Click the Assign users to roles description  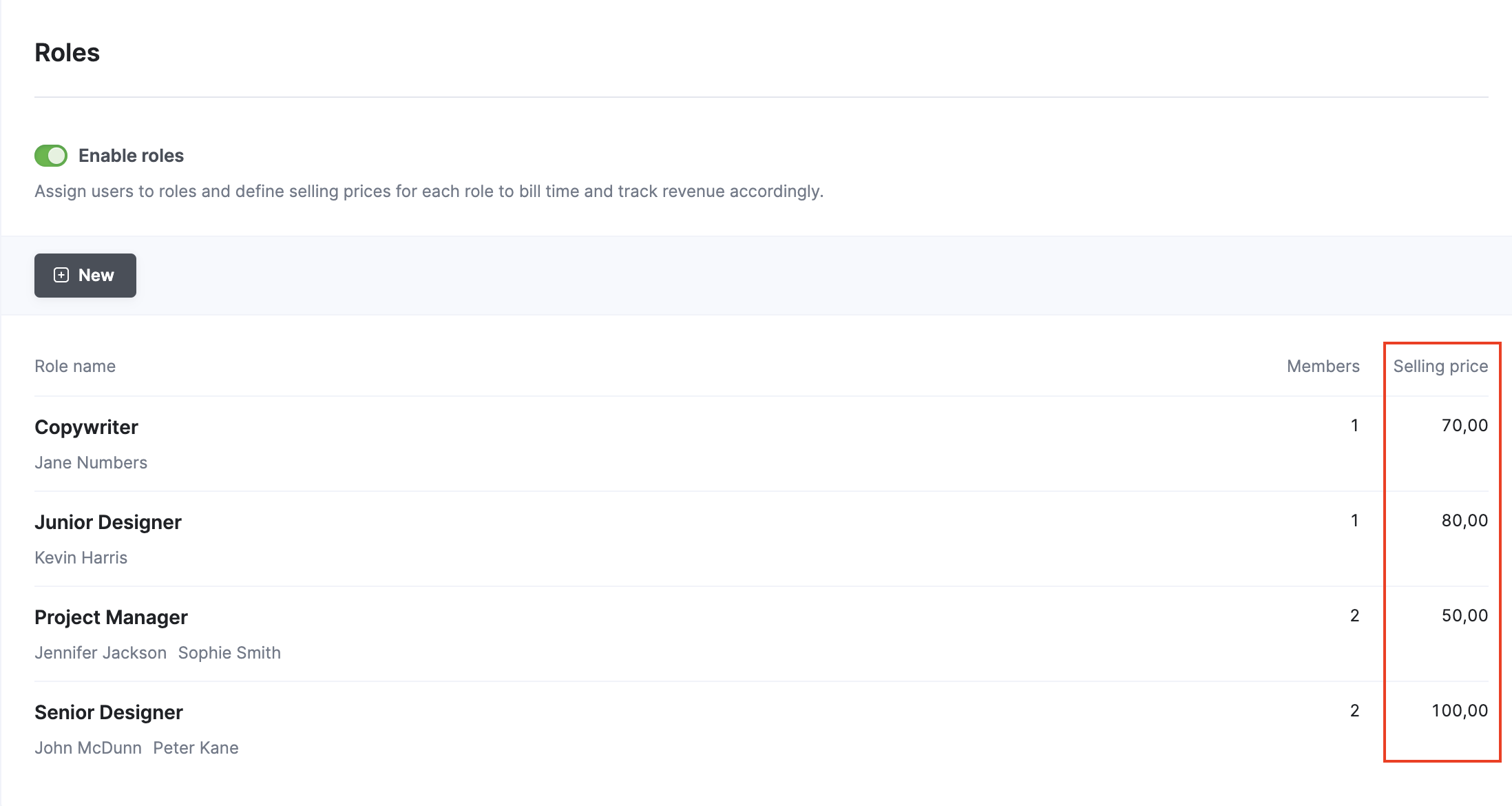pos(429,192)
